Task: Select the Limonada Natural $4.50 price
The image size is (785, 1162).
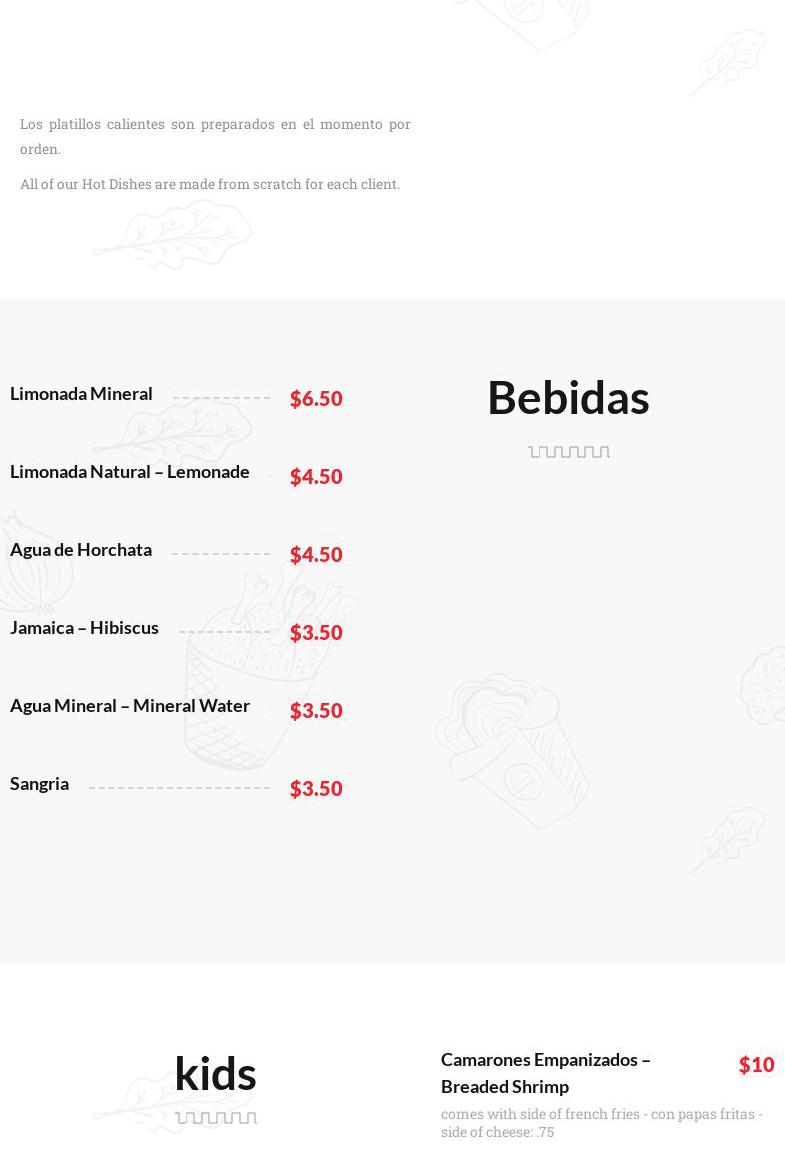Action: pyautogui.click(x=316, y=476)
